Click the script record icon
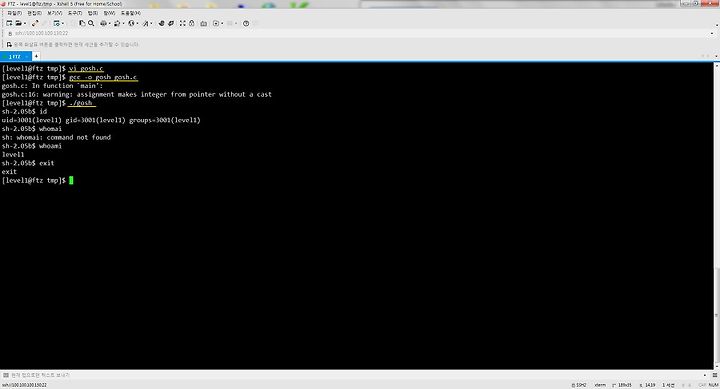Viewport: 720px width, 389px height. [216, 23]
